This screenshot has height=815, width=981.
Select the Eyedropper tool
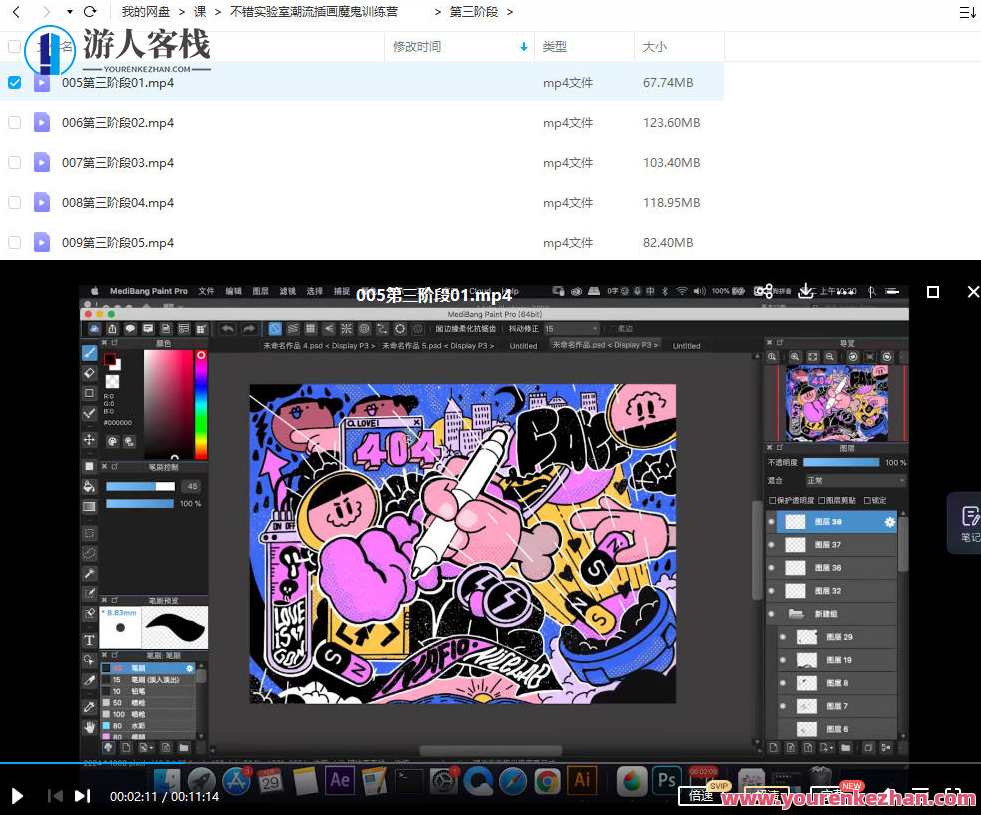point(89,706)
